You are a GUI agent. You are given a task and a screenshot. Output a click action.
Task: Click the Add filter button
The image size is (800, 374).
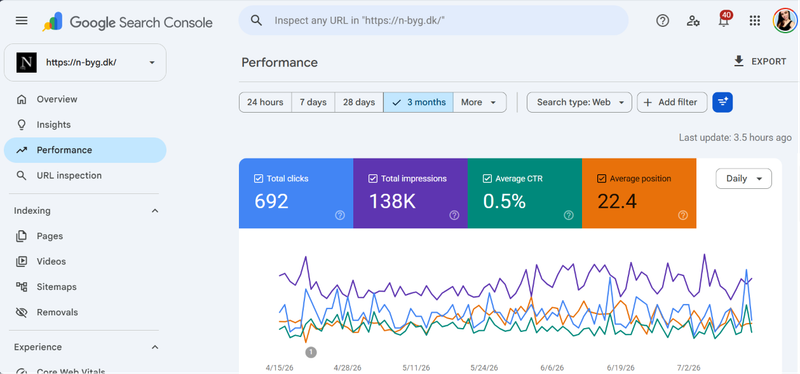[672, 102]
